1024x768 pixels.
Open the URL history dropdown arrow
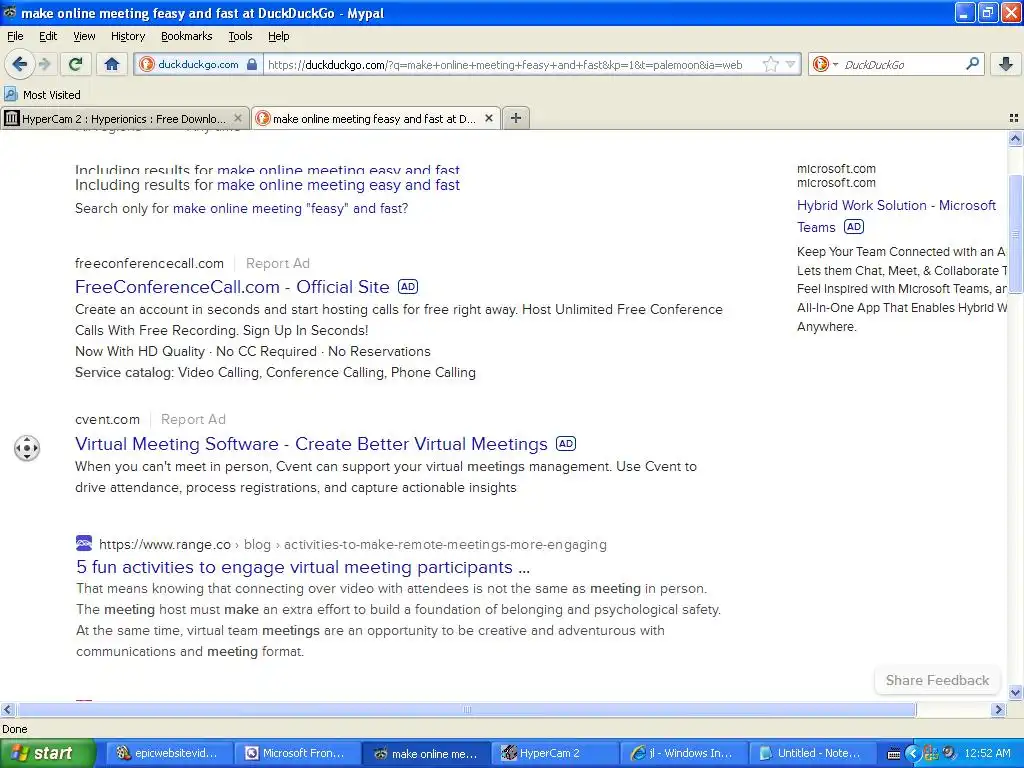[791, 64]
